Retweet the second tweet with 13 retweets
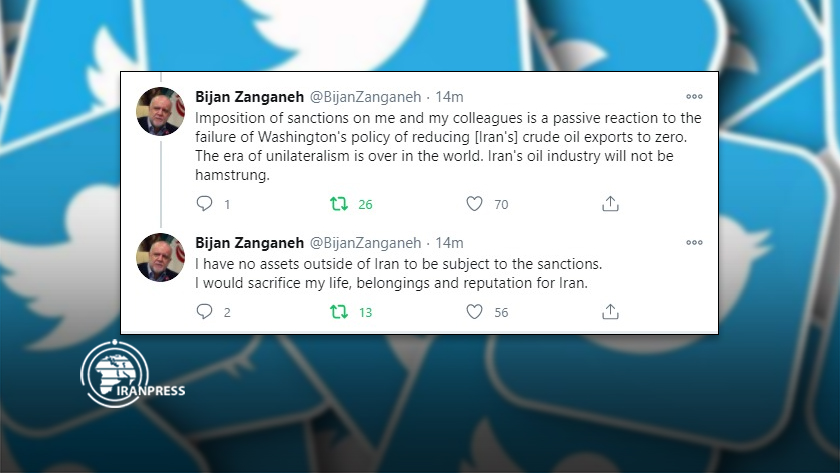 (x=339, y=312)
